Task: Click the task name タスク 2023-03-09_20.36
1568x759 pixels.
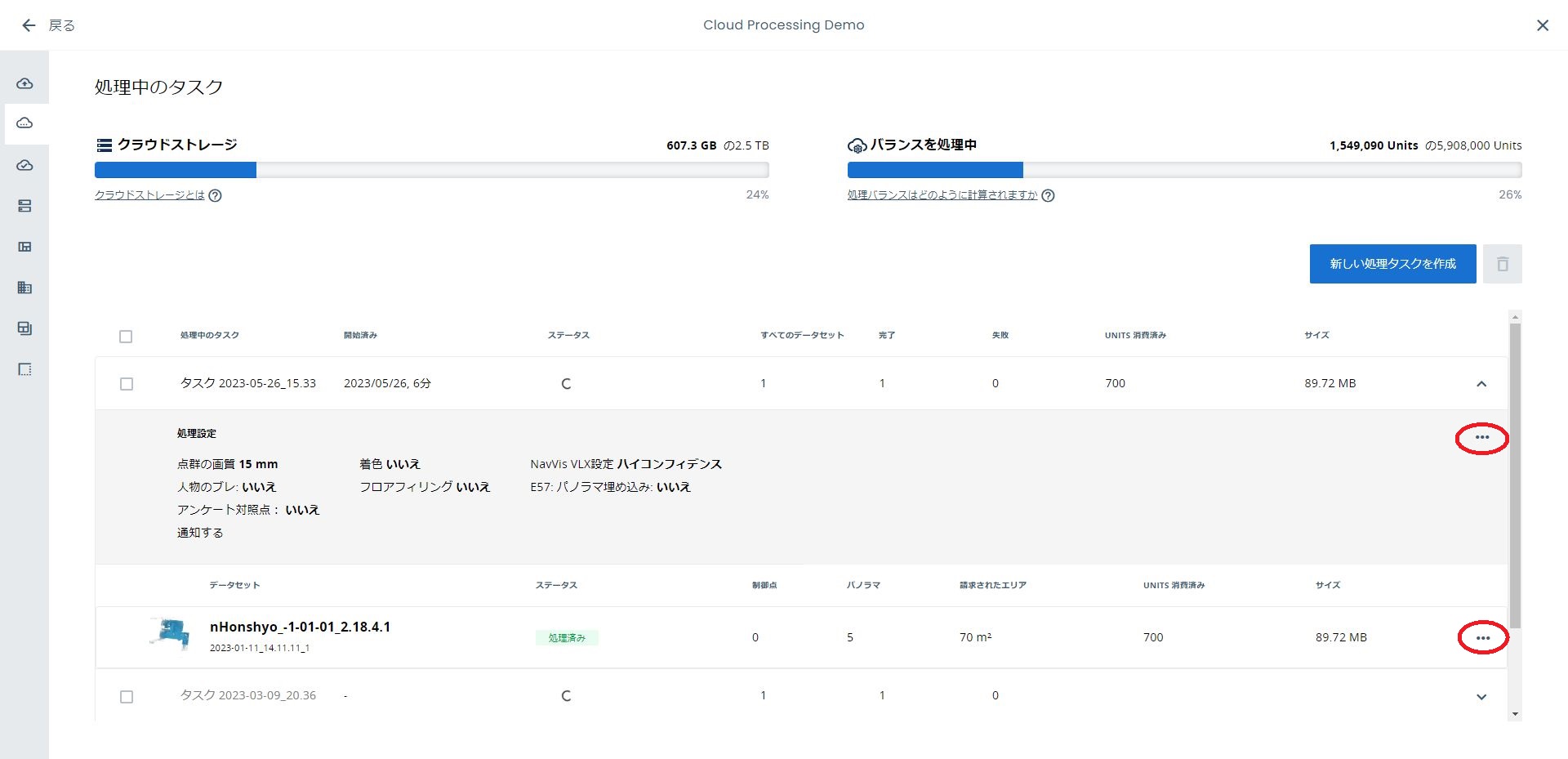Action: pos(248,695)
